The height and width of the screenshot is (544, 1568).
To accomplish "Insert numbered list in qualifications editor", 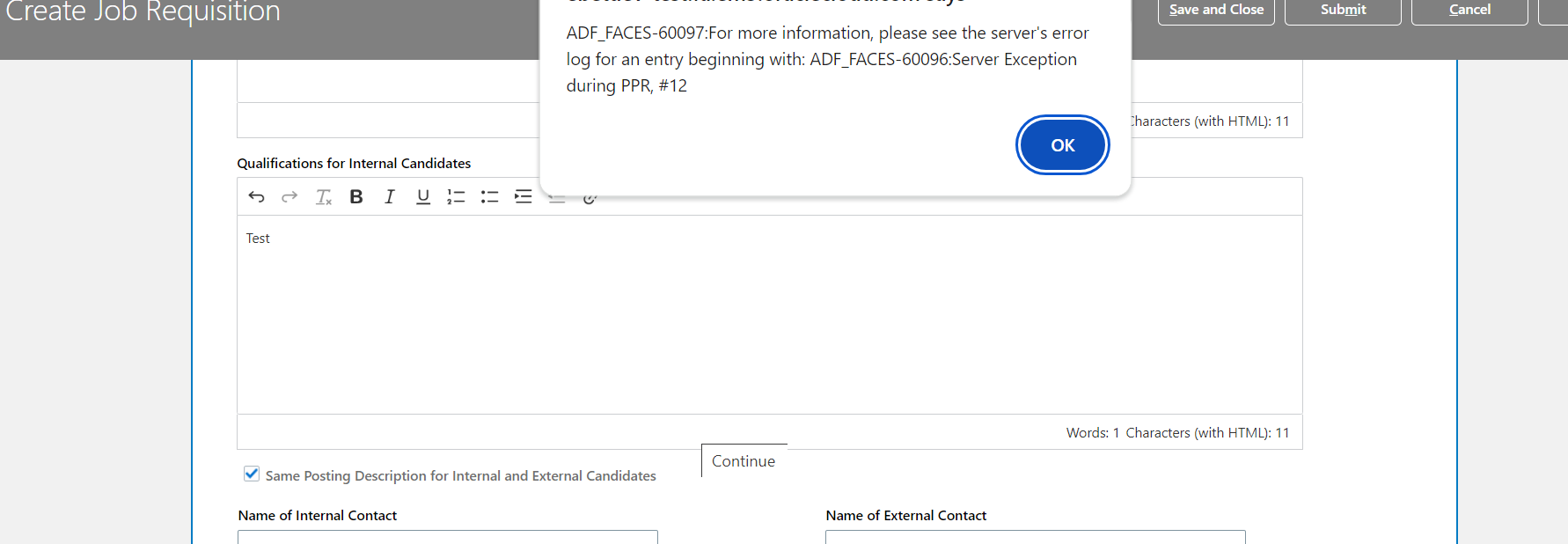I will 456,196.
